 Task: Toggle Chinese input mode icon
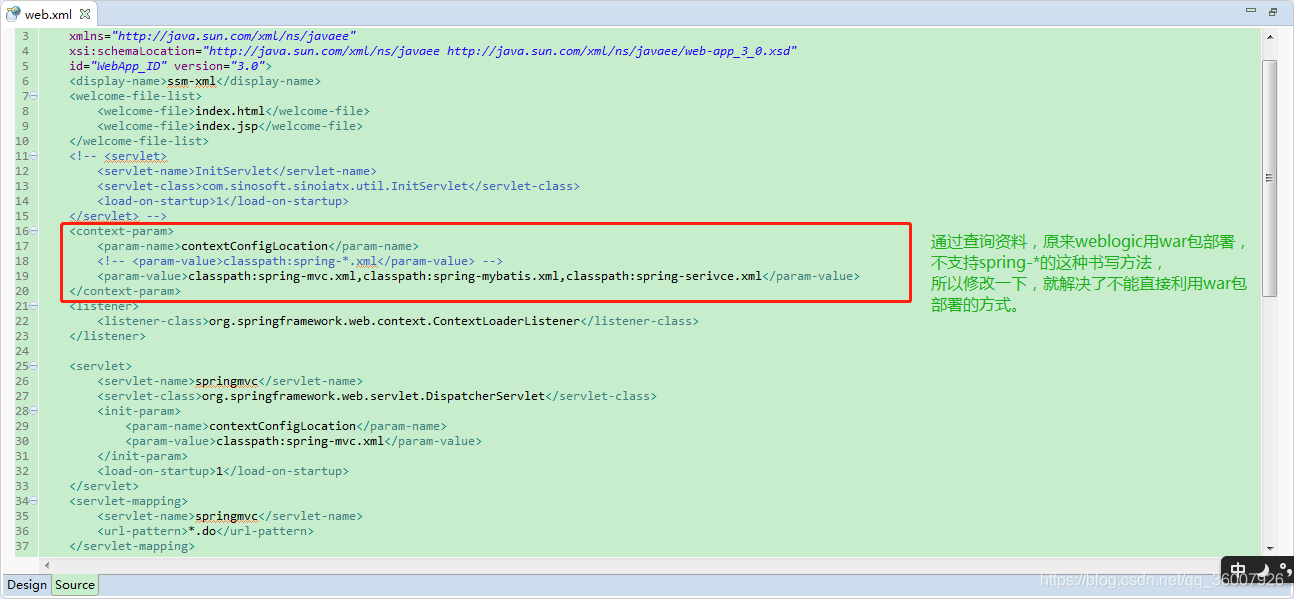(x=1238, y=571)
